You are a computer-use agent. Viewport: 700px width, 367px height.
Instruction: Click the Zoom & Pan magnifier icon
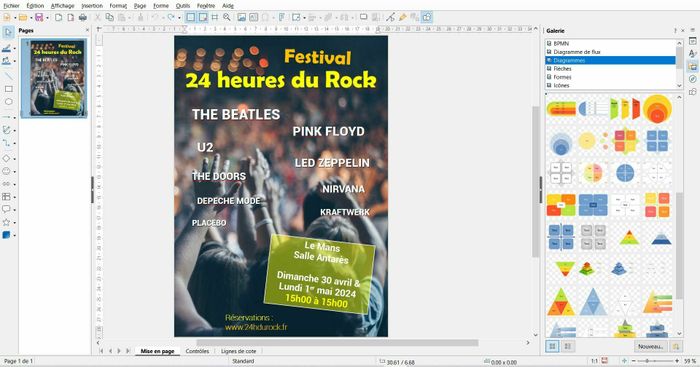(227, 17)
